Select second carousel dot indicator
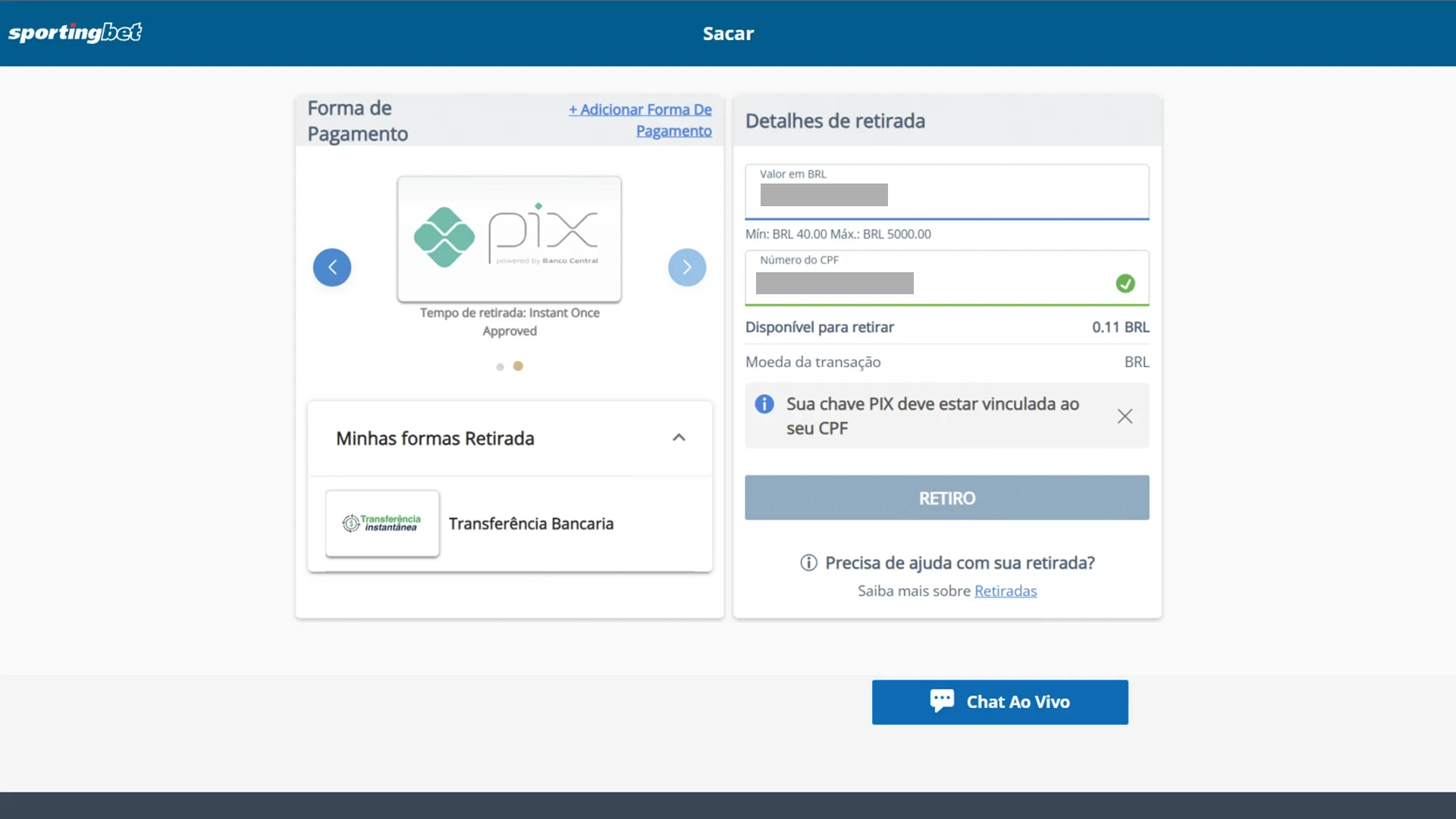 [518, 366]
